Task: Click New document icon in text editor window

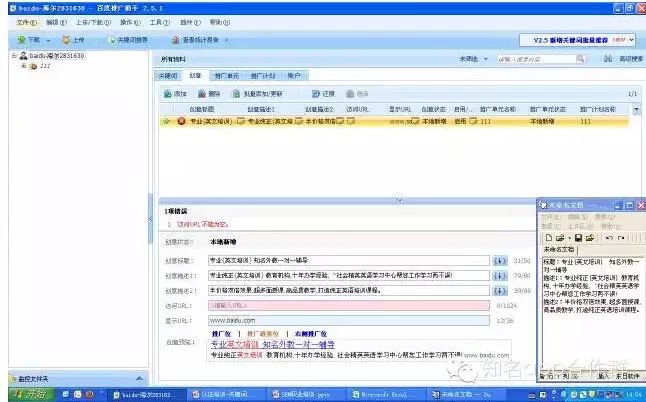Action: coord(549,238)
